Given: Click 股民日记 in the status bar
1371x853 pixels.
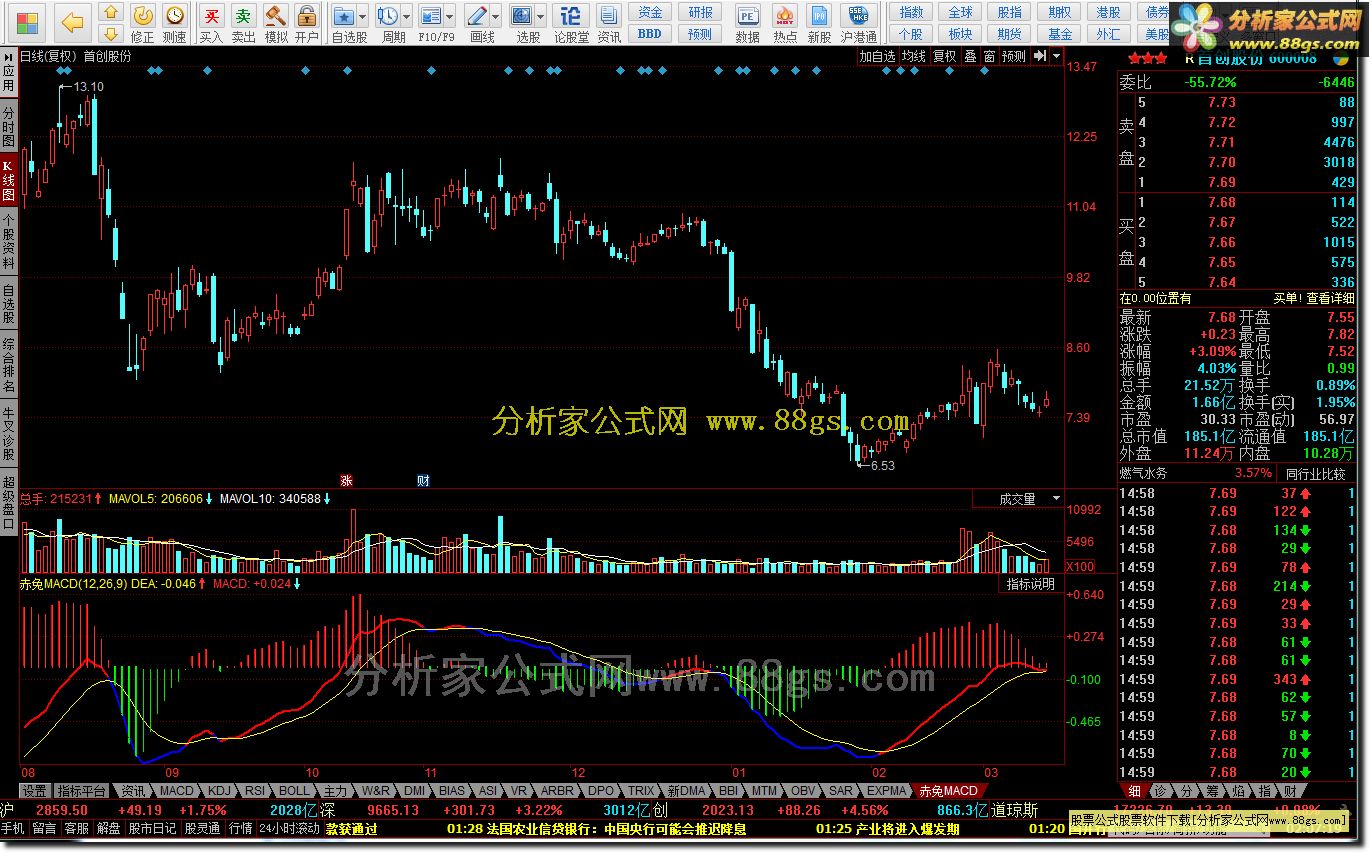Looking at the screenshot, I should [x=152, y=829].
